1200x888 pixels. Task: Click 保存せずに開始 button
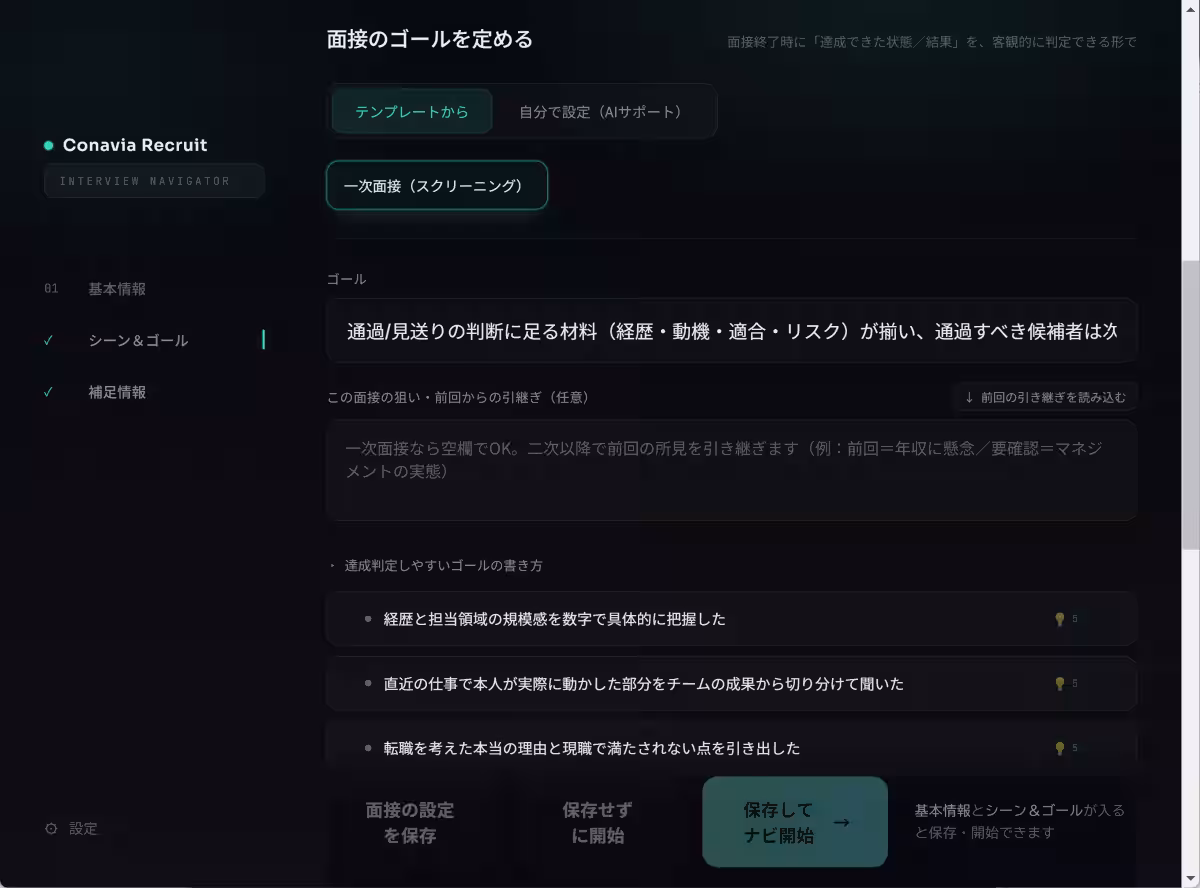tap(597, 822)
